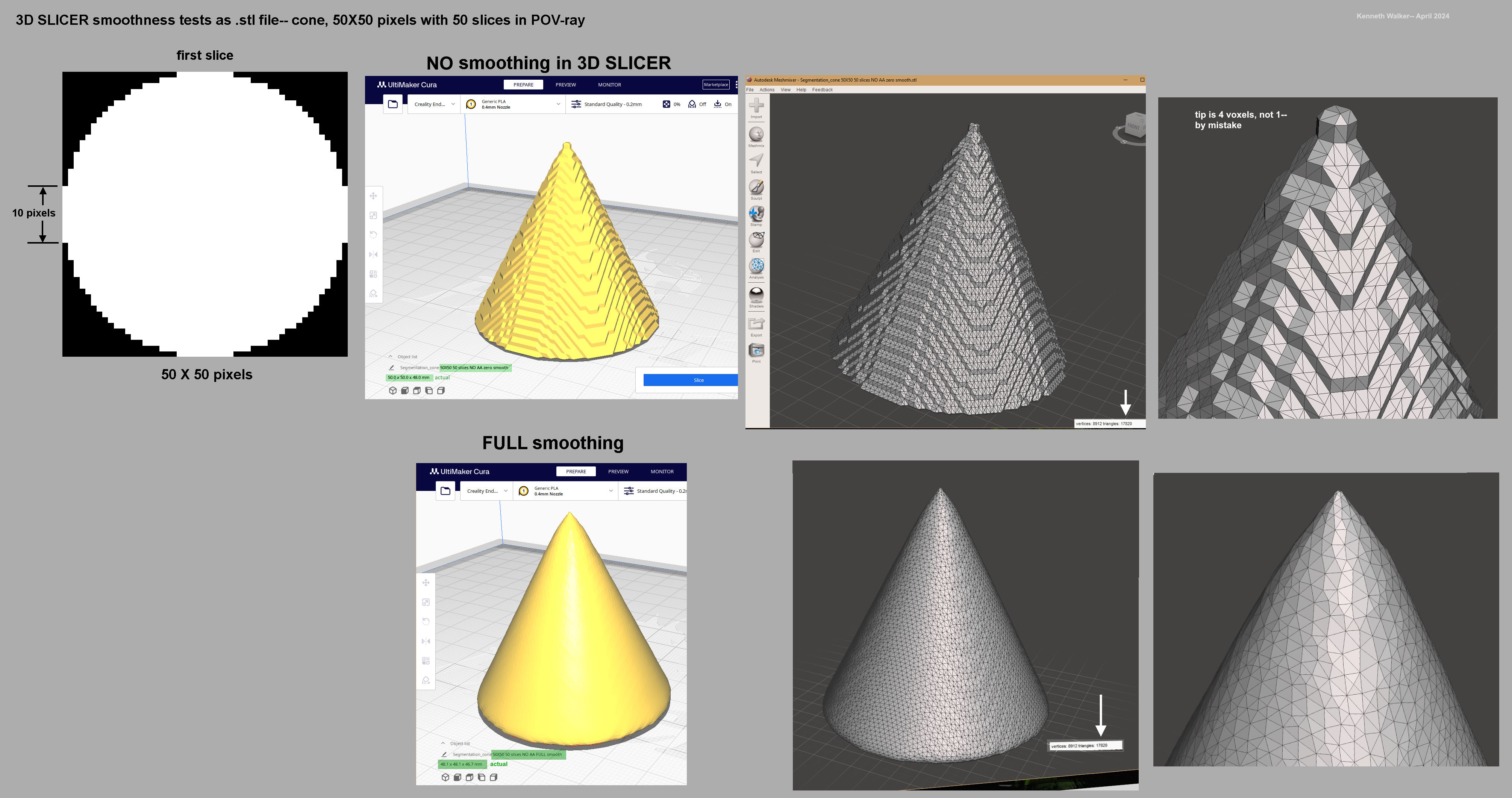The image size is (1512, 798).
Task: Select Scale tool in zero-smooth Cura window
Action: [x=373, y=215]
